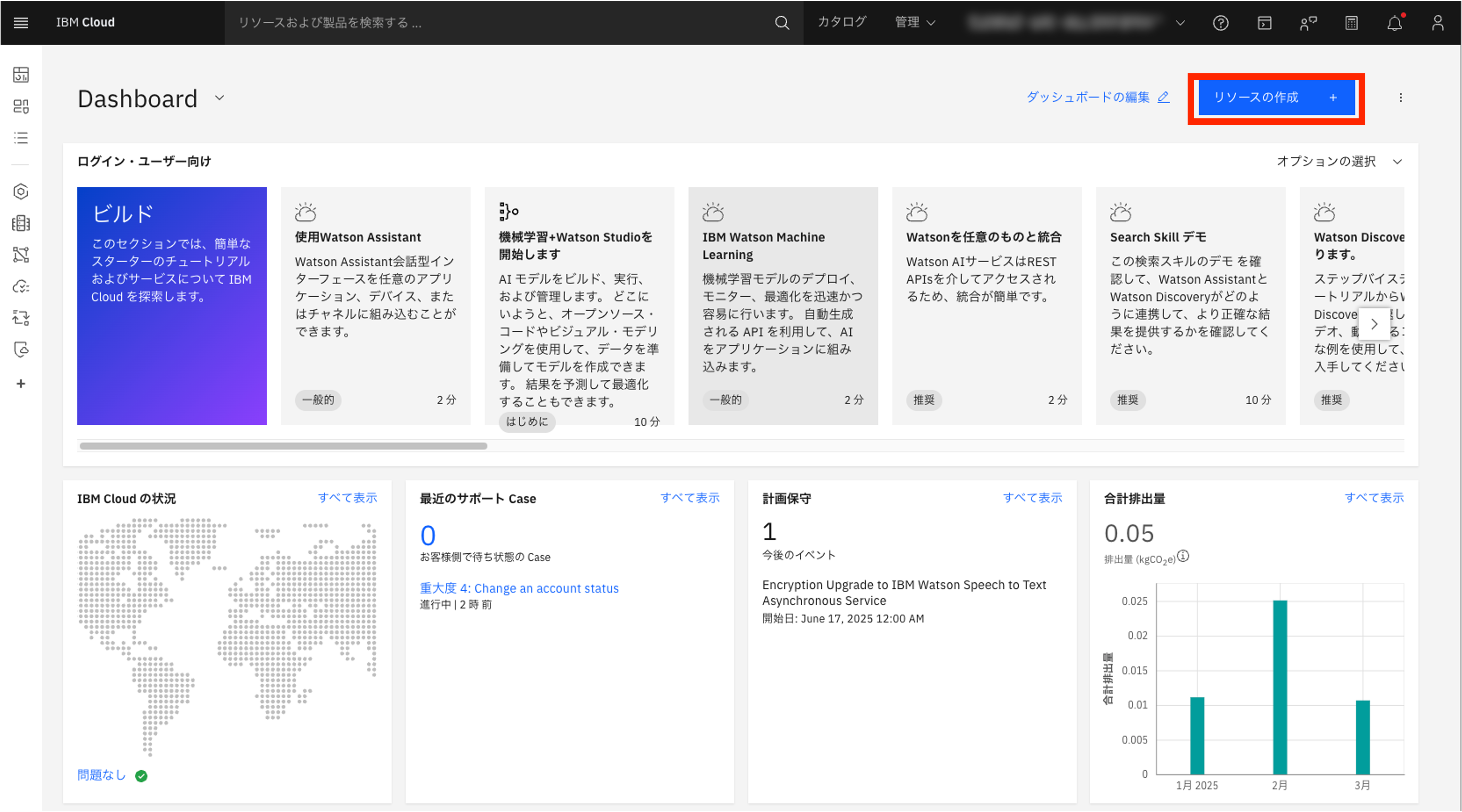
Task: Open the help question mark icon
Action: click(1220, 23)
